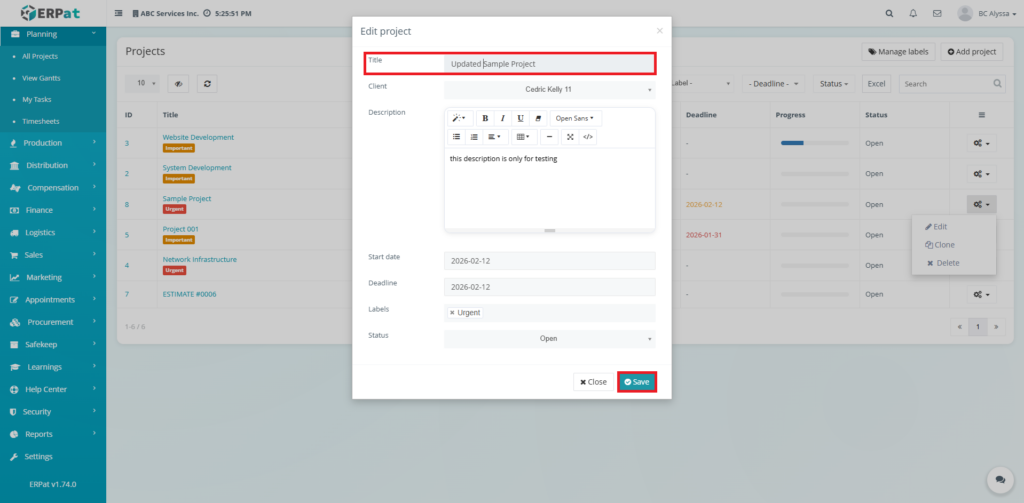
Task: Open the Network Infrastructure project link
Action: (199, 259)
